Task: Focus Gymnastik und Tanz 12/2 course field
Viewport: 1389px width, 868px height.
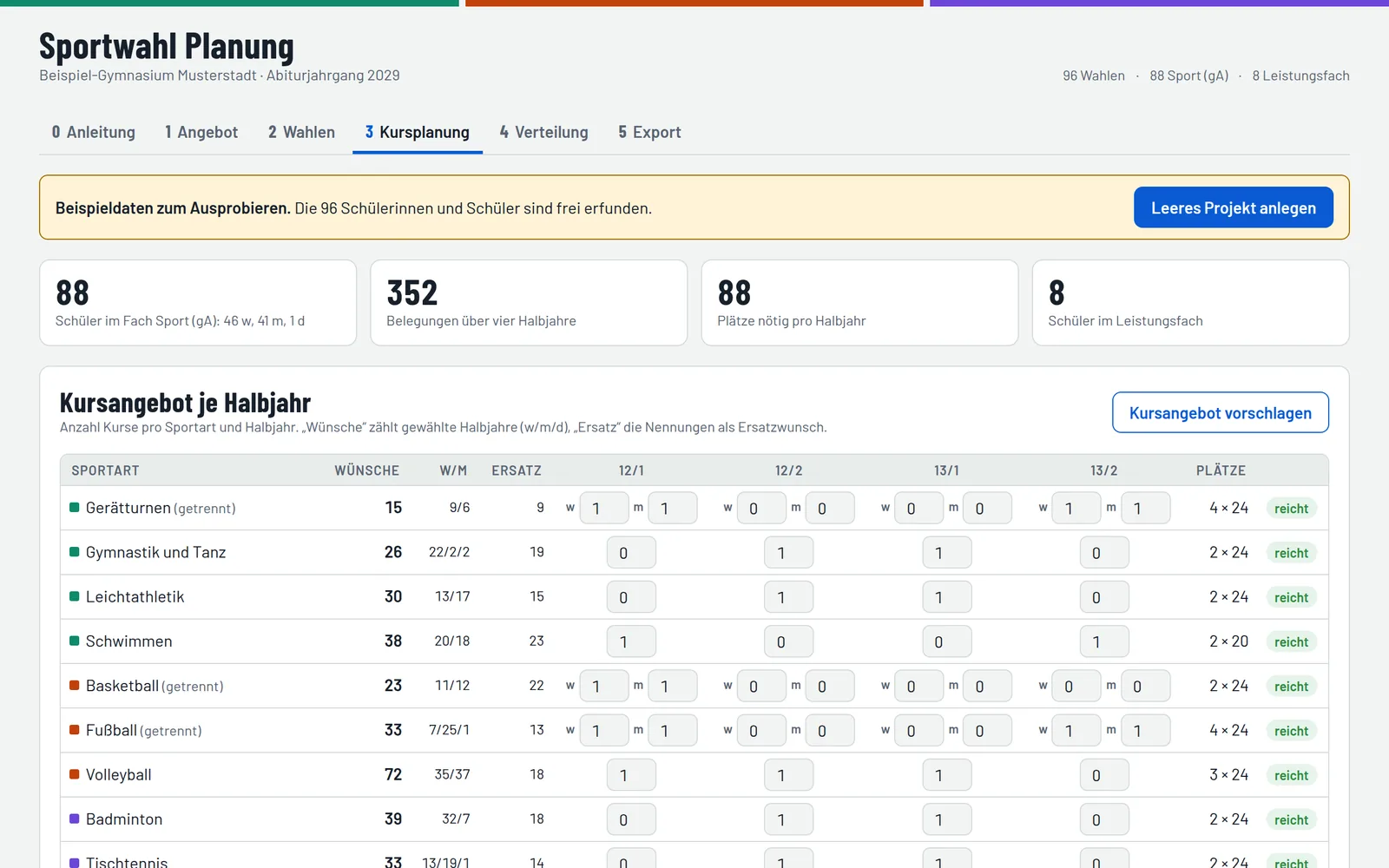Action: click(x=789, y=553)
